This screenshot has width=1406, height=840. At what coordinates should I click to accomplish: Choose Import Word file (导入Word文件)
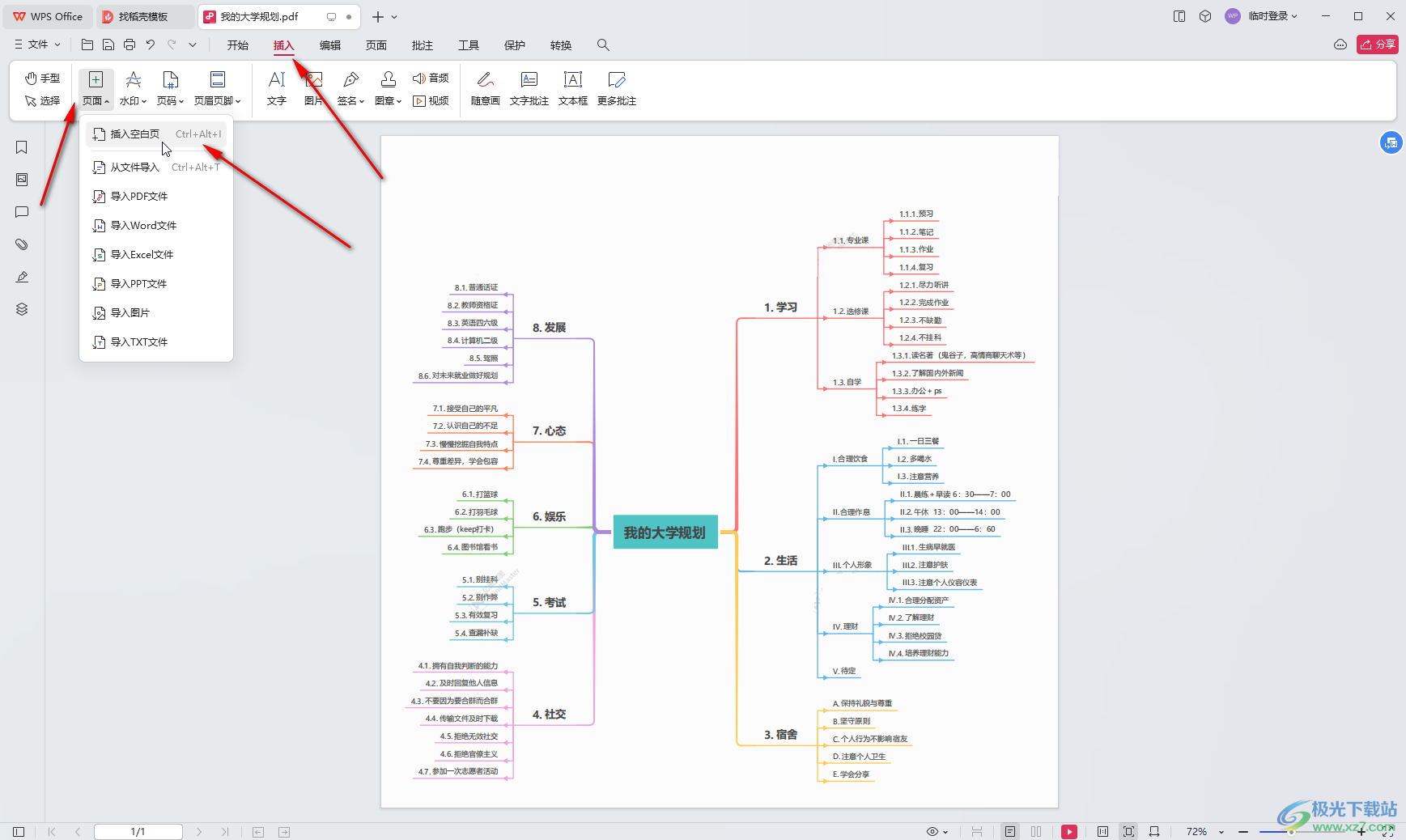(156, 226)
